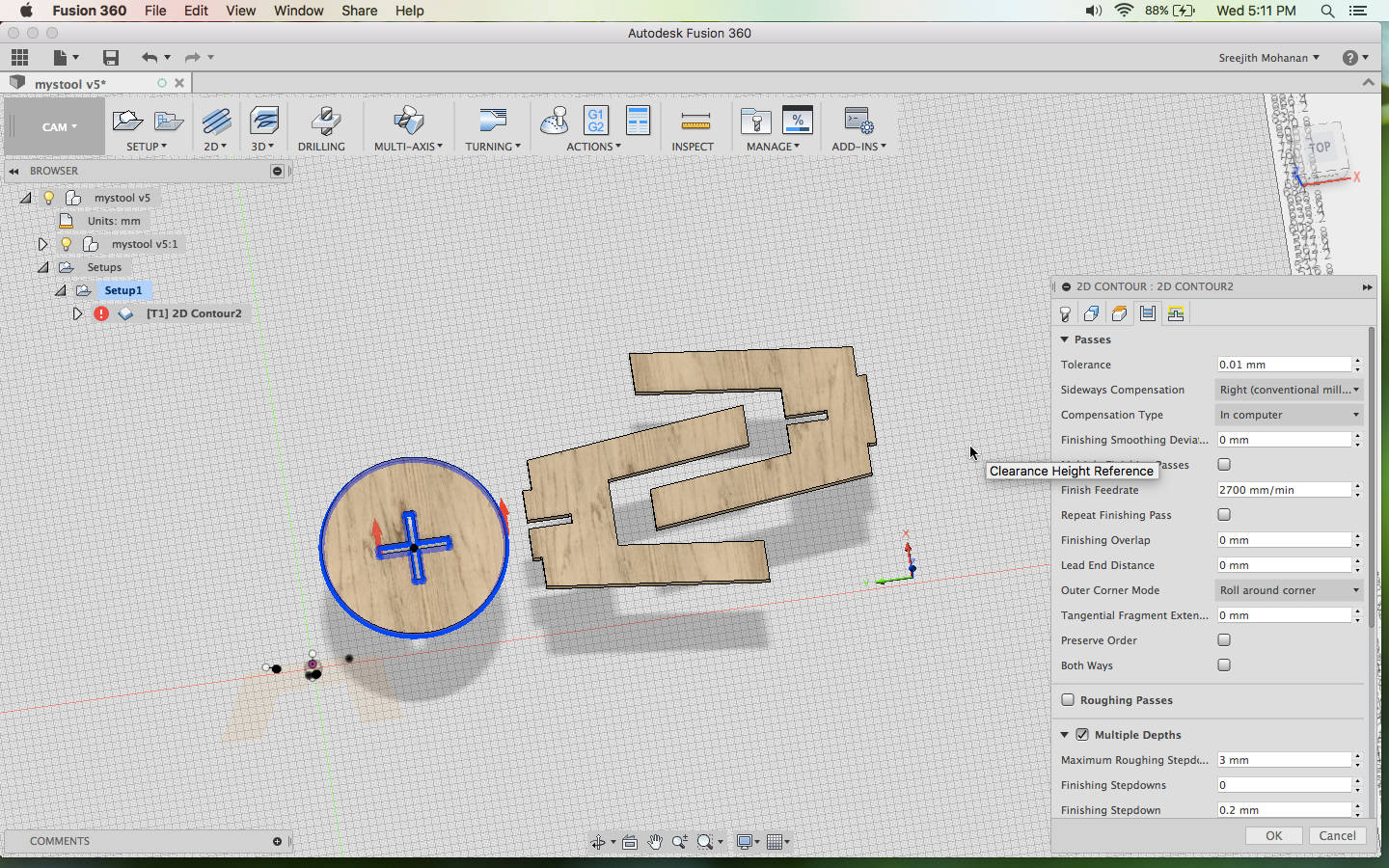Click the Post Process G1 G2 icon

(596, 121)
